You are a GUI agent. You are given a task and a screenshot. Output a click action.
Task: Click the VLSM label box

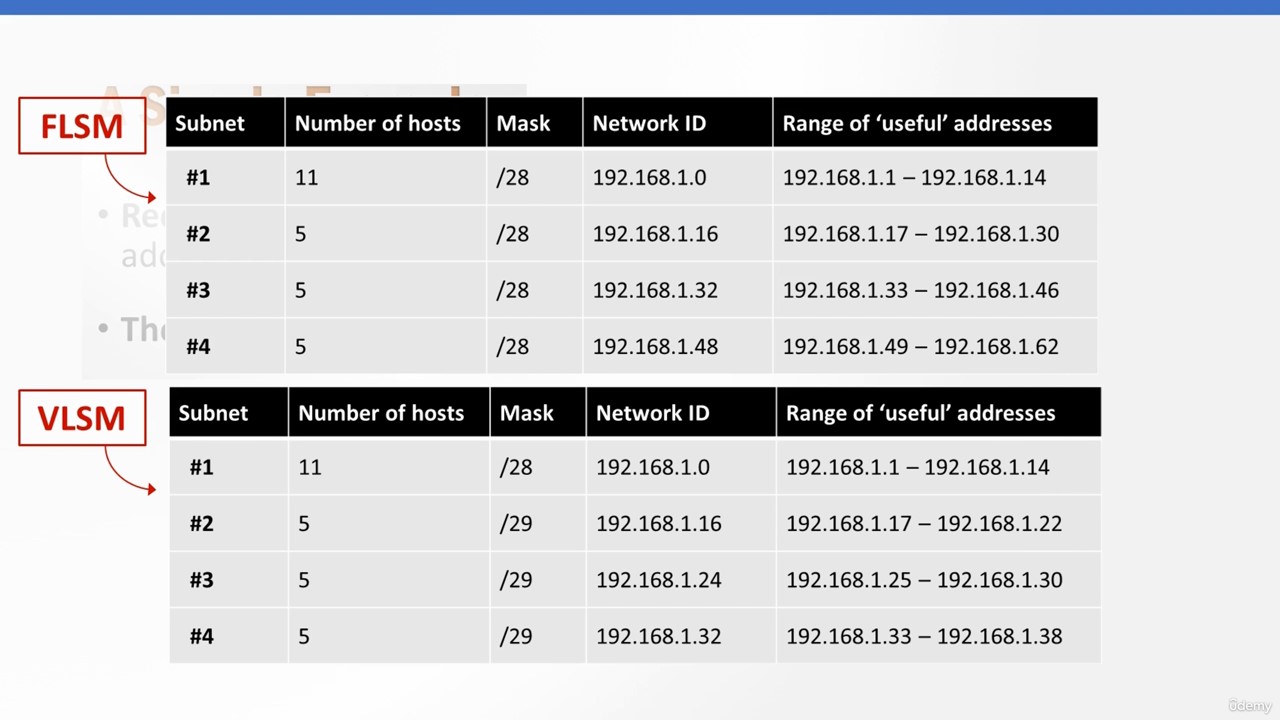[82, 417]
